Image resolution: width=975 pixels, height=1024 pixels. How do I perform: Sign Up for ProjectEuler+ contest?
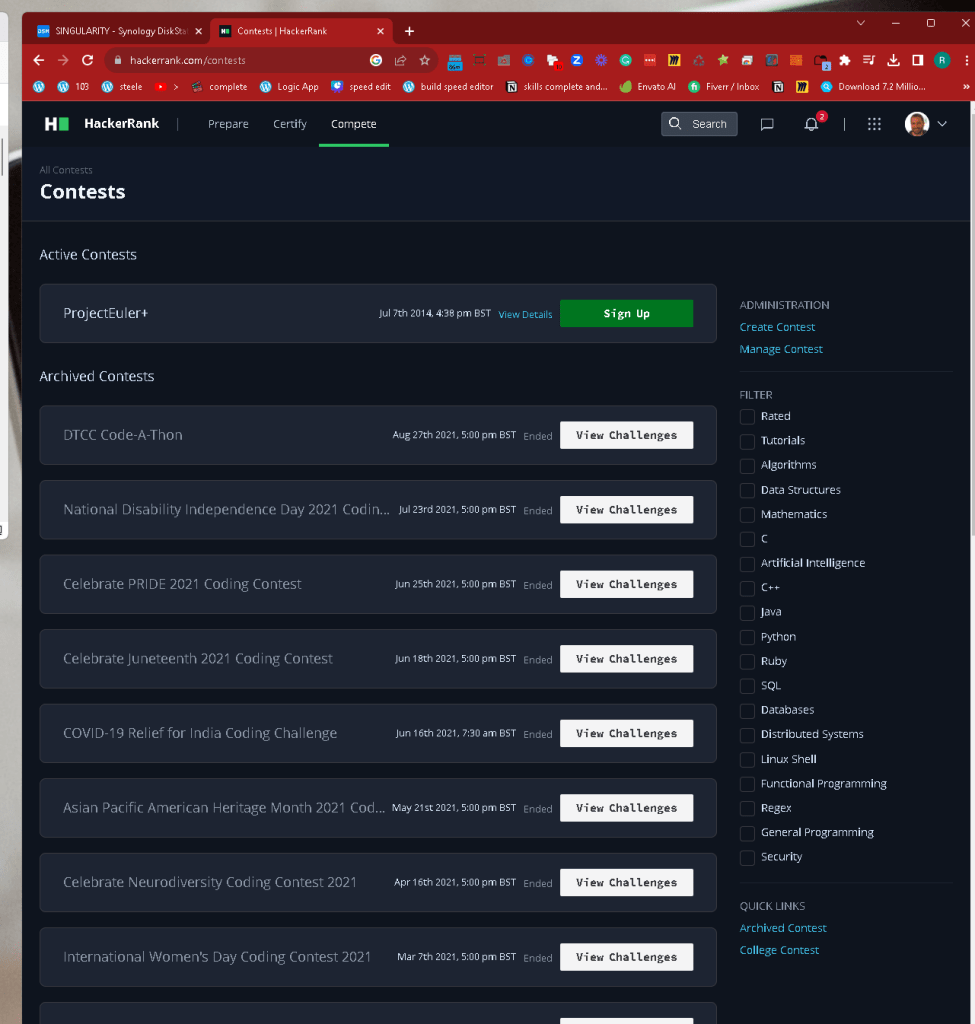tap(626, 313)
